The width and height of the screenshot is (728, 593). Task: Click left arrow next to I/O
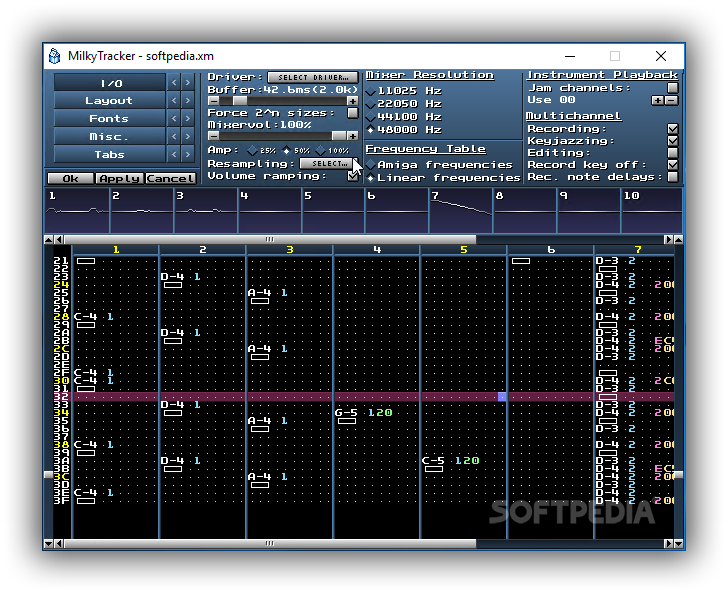click(x=174, y=83)
